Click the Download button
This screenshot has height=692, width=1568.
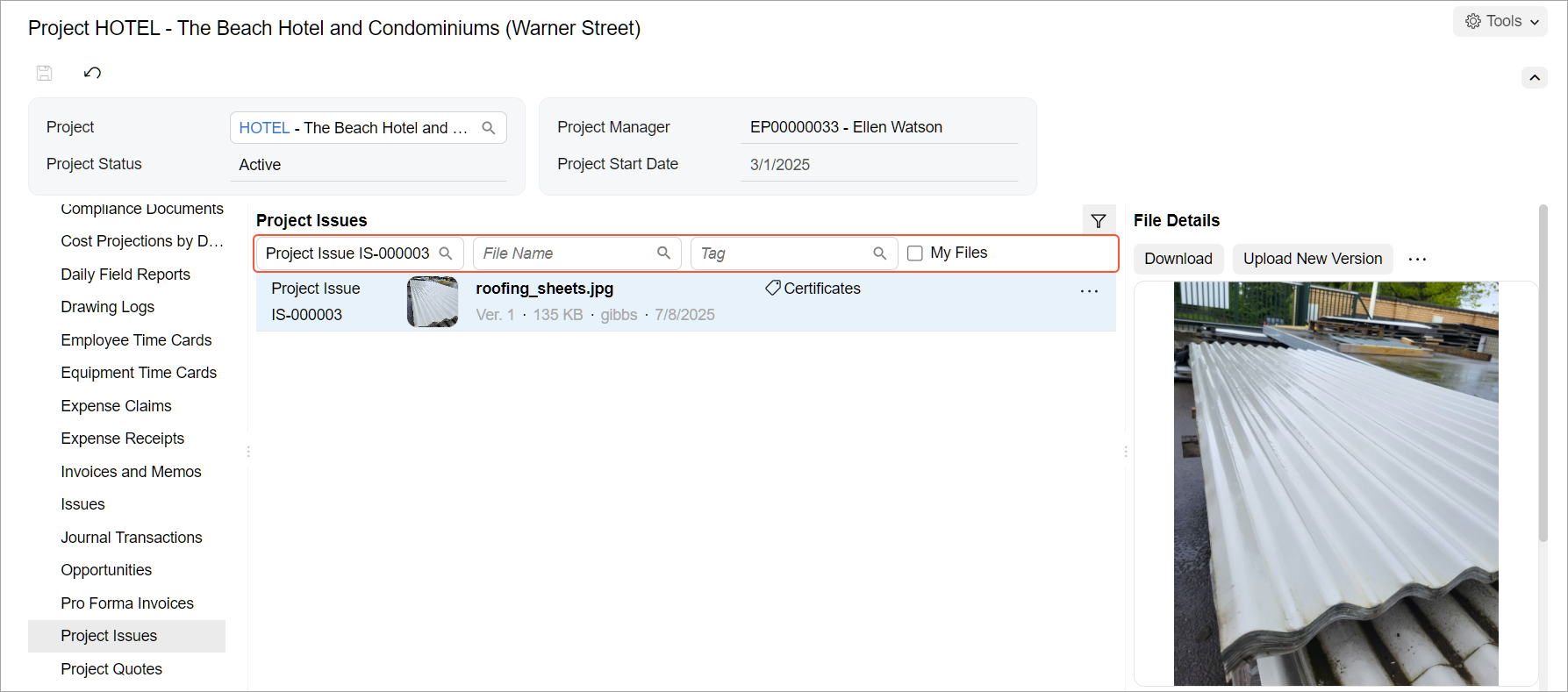1178,259
